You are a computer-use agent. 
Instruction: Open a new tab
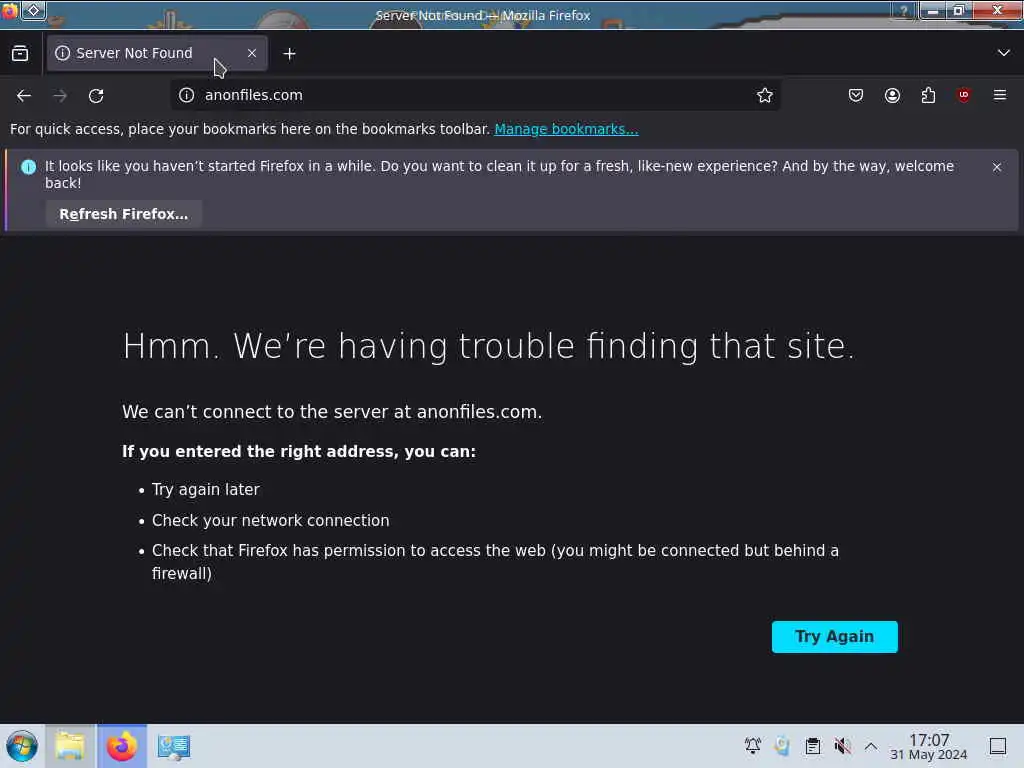(289, 54)
